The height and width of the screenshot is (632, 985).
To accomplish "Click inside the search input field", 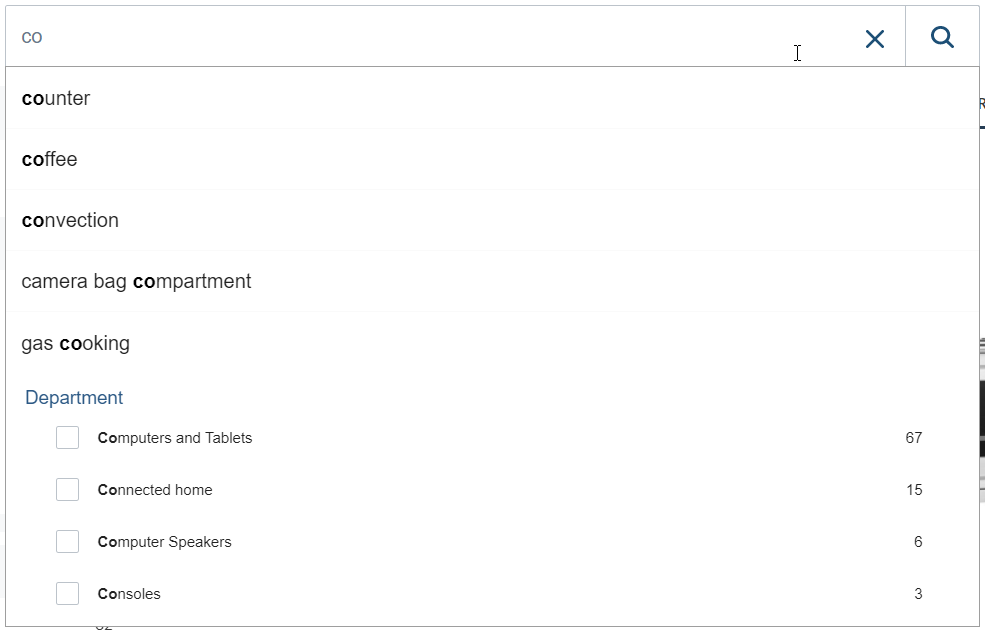I will [x=400, y=37].
